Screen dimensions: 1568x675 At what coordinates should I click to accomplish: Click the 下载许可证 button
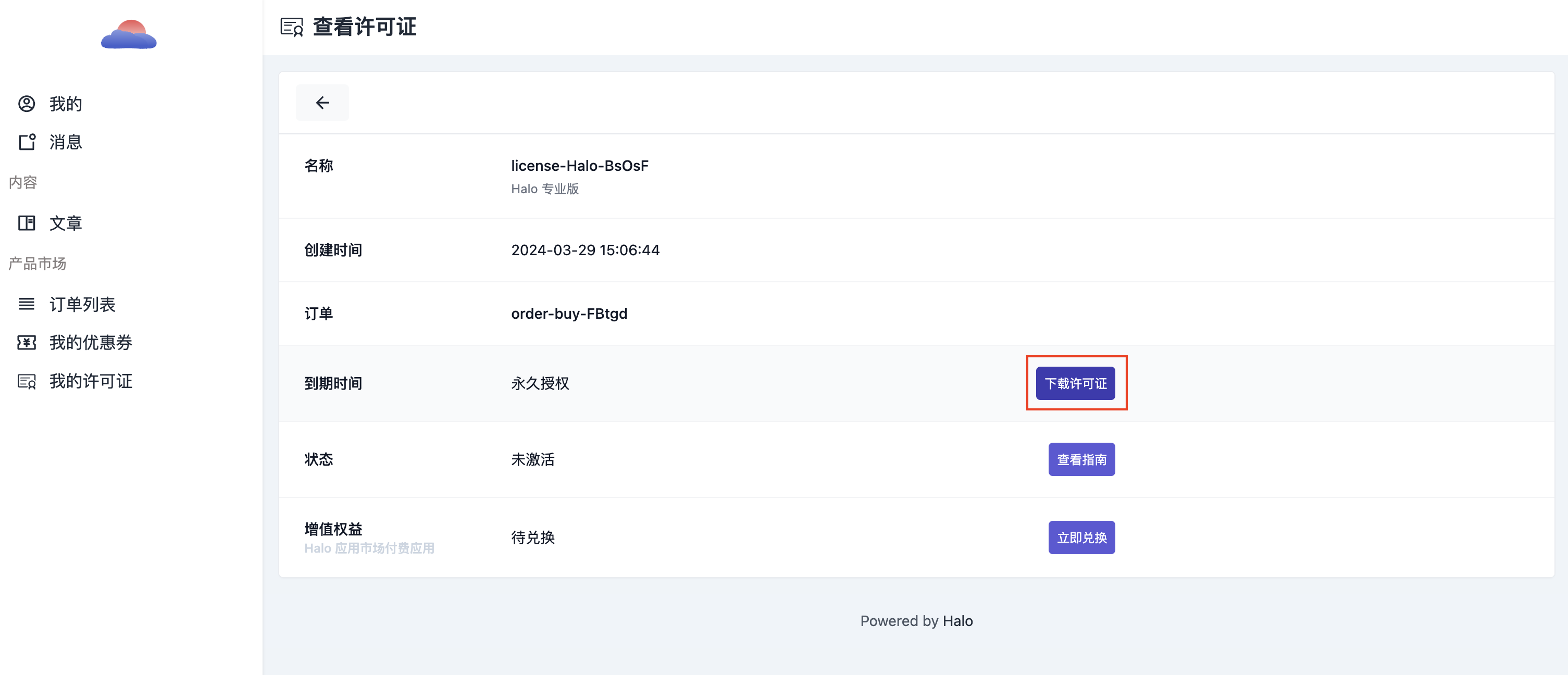(x=1076, y=383)
